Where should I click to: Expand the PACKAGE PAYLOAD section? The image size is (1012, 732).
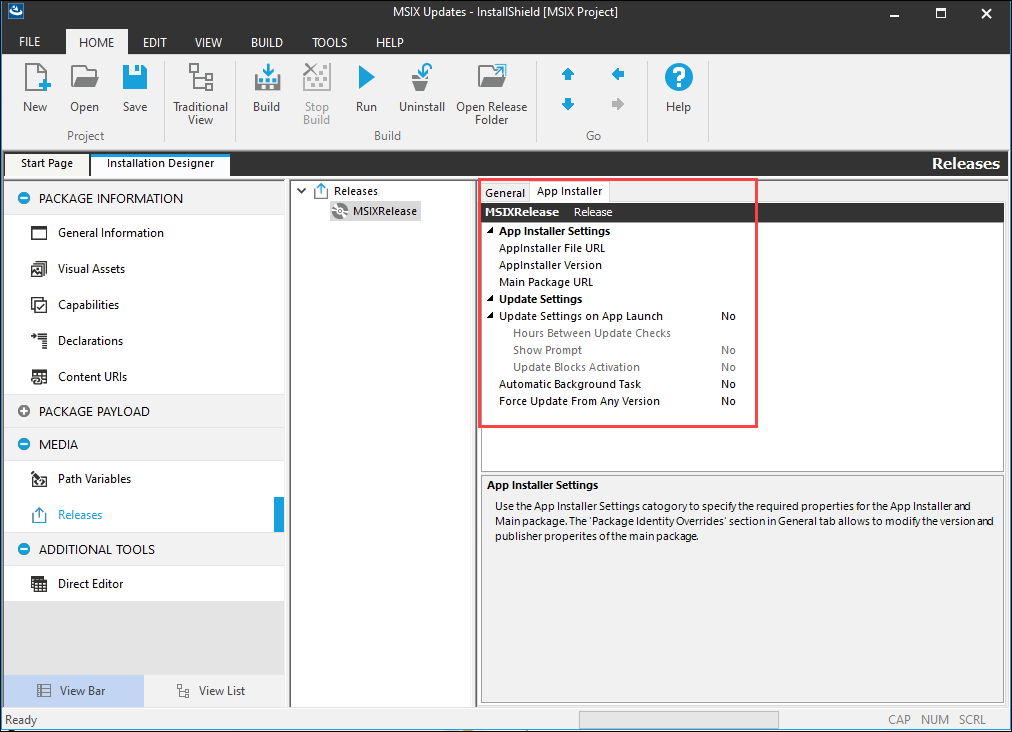coord(24,412)
